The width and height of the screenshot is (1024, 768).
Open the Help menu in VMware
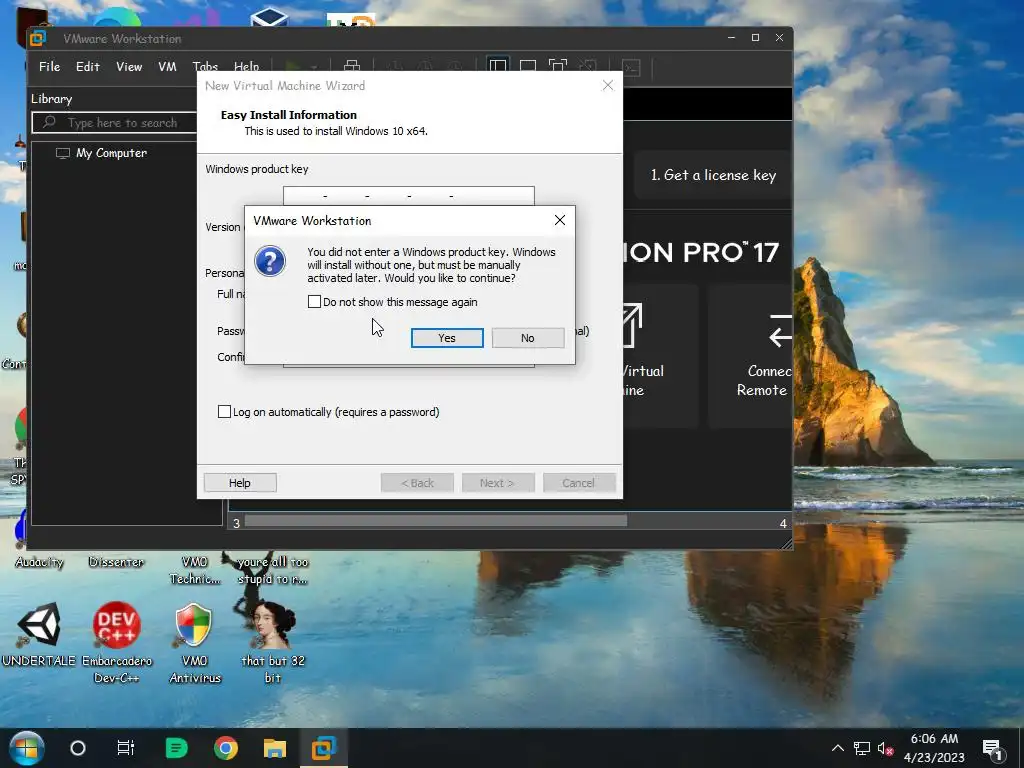point(246,66)
